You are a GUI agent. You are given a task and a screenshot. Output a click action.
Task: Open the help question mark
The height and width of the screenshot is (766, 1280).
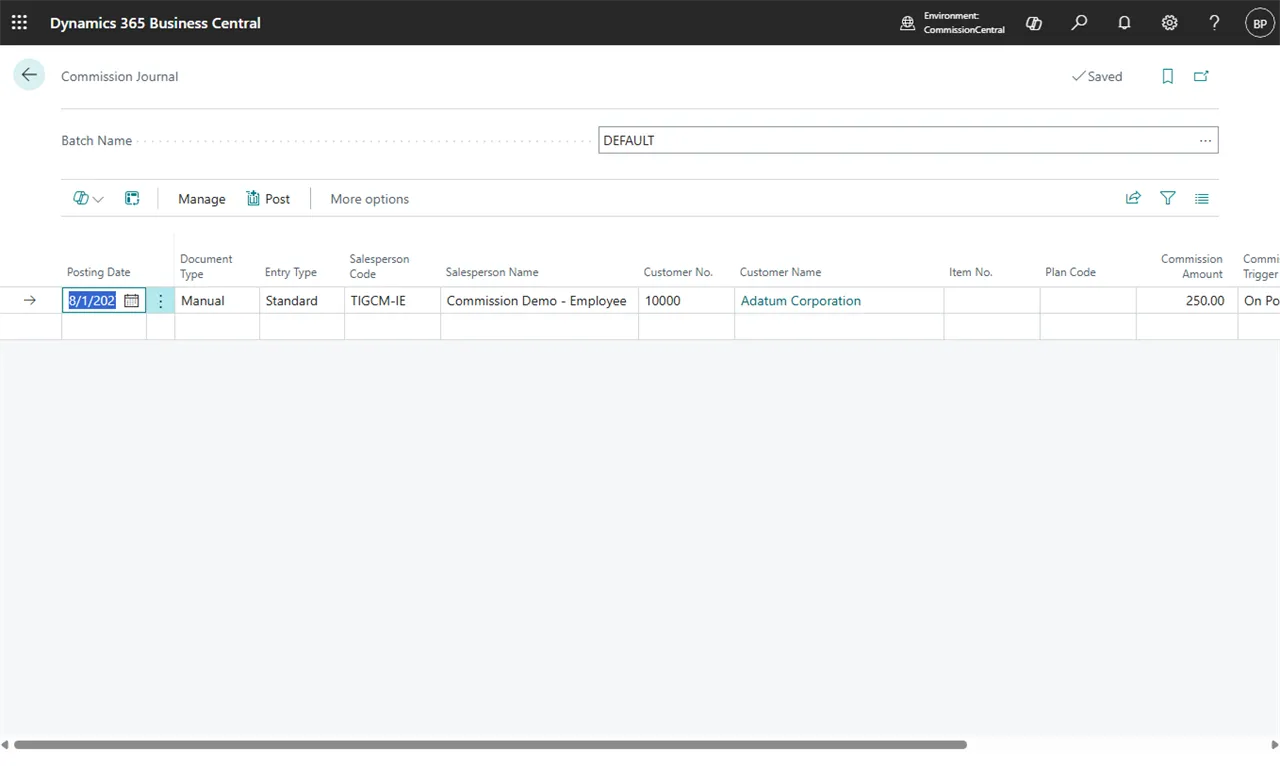pos(1214,23)
